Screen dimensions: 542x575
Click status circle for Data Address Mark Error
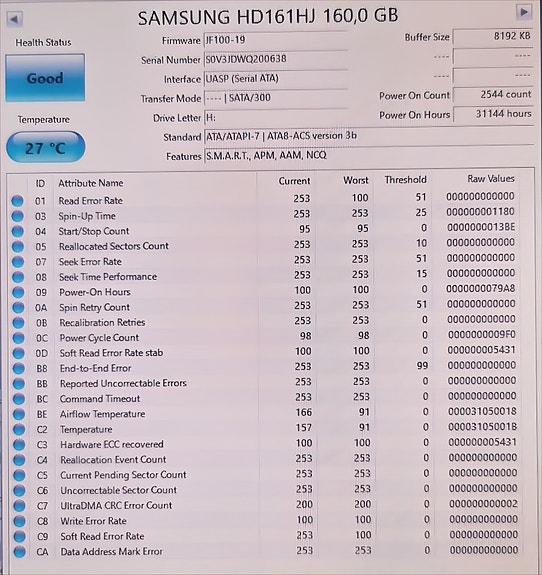pos(19,552)
